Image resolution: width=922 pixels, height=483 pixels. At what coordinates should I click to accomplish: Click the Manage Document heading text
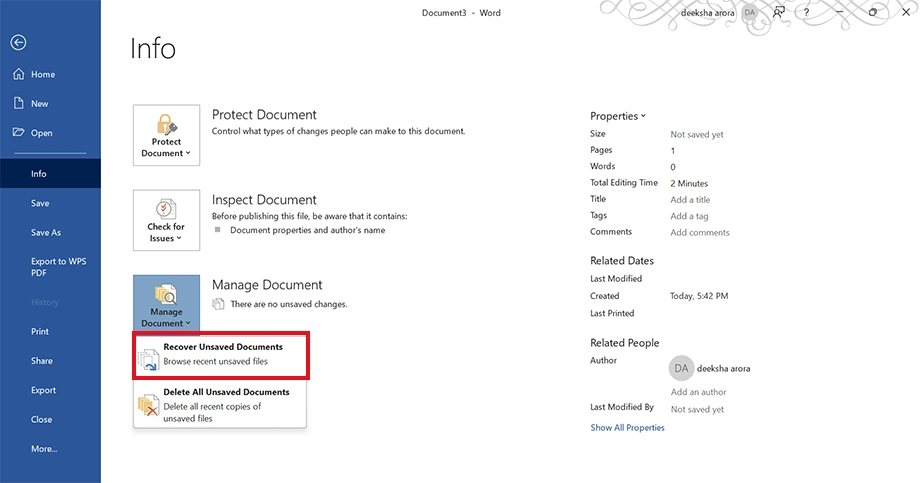click(267, 285)
